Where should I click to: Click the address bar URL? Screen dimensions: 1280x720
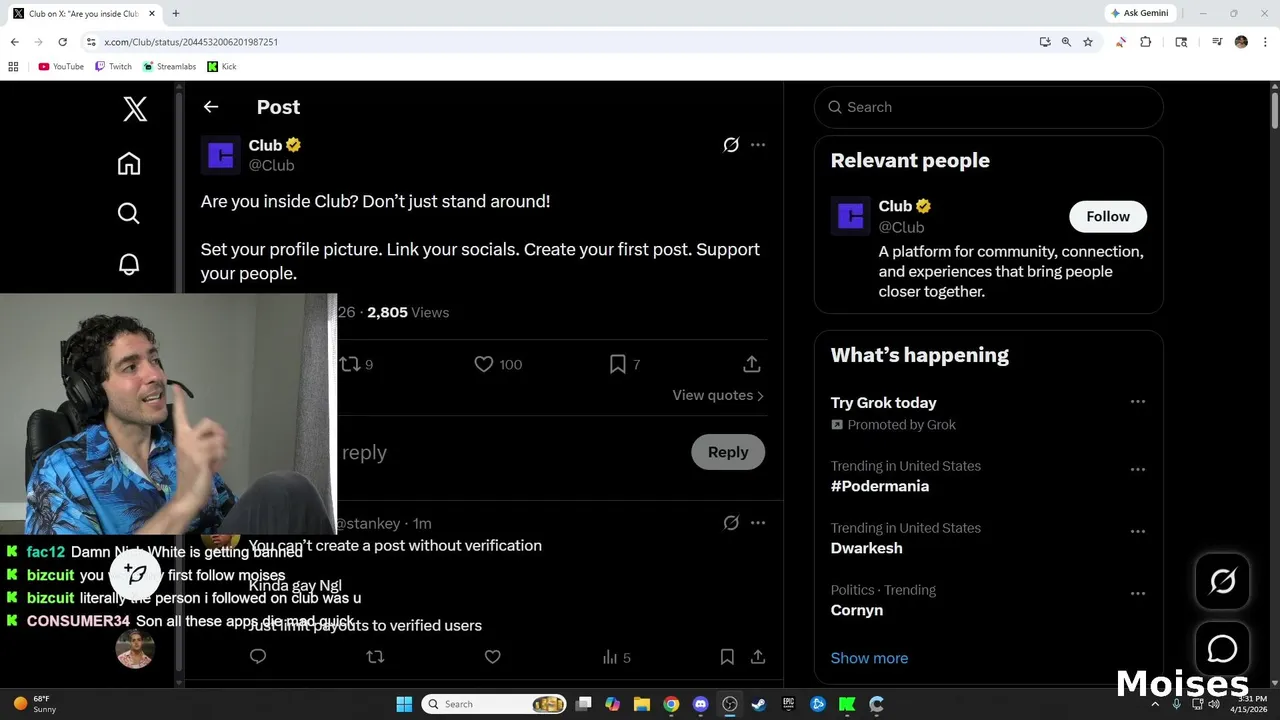191,42
